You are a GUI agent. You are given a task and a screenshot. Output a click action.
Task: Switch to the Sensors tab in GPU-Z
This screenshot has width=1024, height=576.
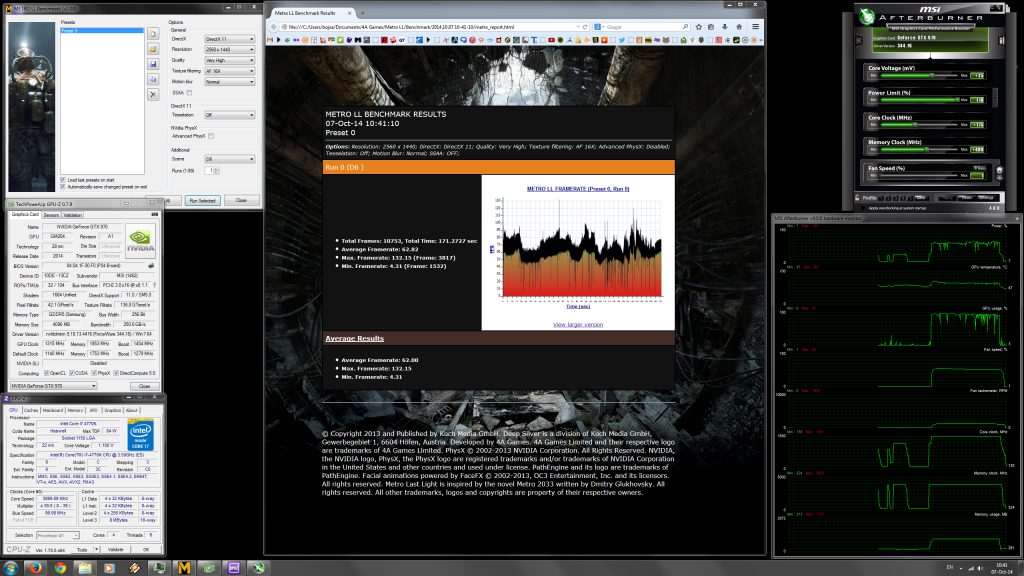pyautogui.click(x=50, y=215)
